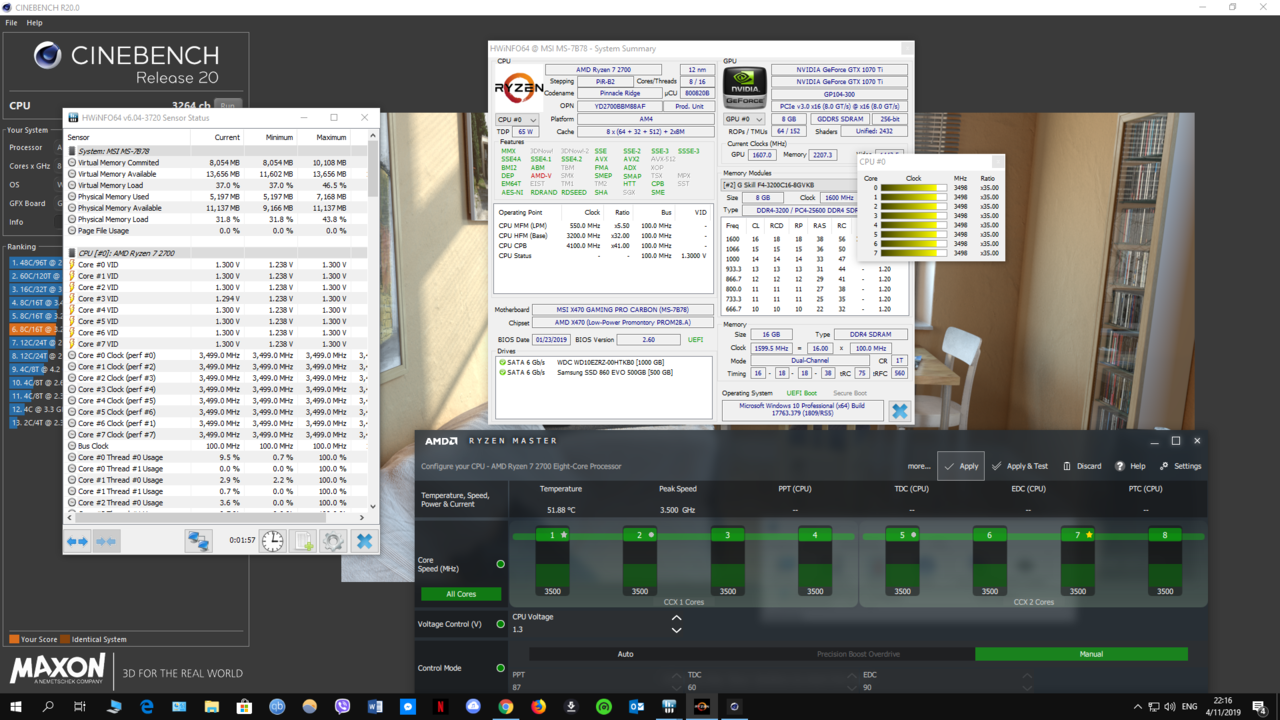
Task: Click Sensor Status vertical scrollbar
Action: pyautogui.click(x=373, y=320)
